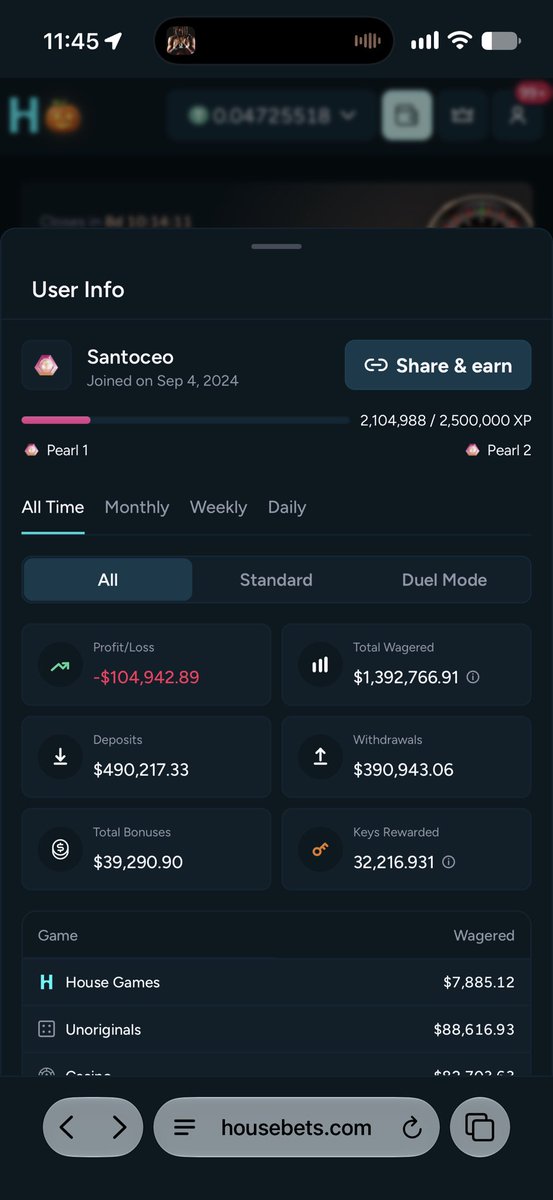The width and height of the screenshot is (553, 1200).
Task: Switch to the Weekly tab
Action: coord(218,507)
